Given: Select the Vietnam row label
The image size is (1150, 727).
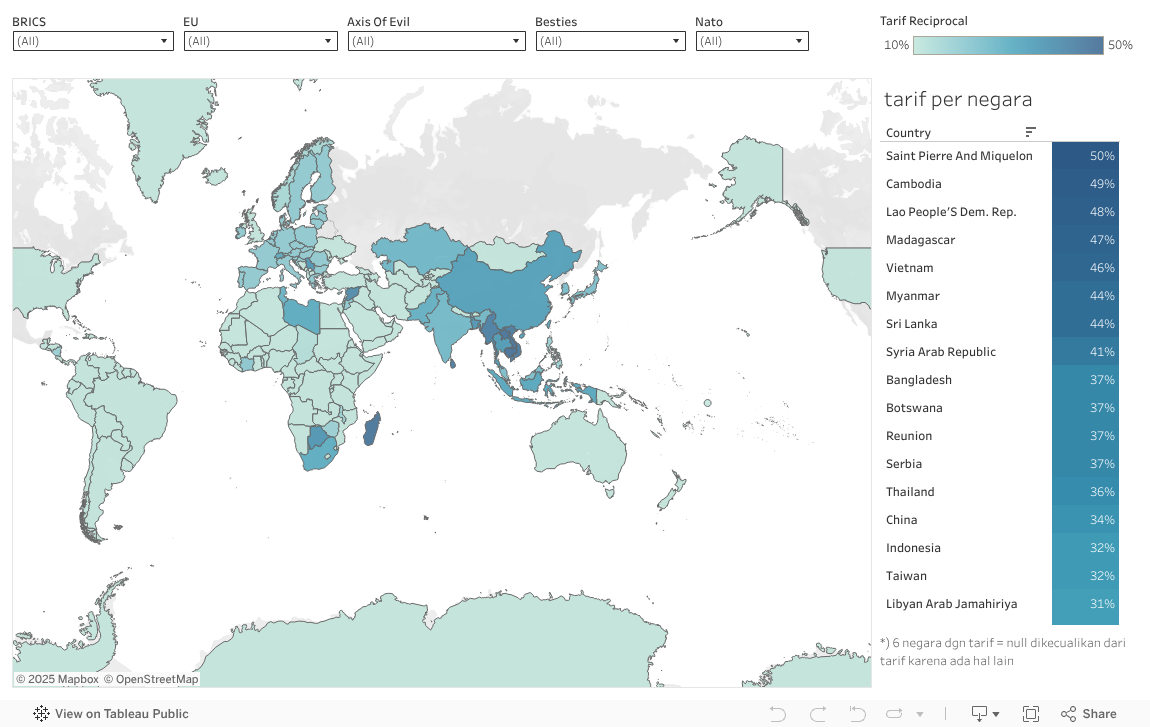Looking at the screenshot, I should click(x=909, y=268).
